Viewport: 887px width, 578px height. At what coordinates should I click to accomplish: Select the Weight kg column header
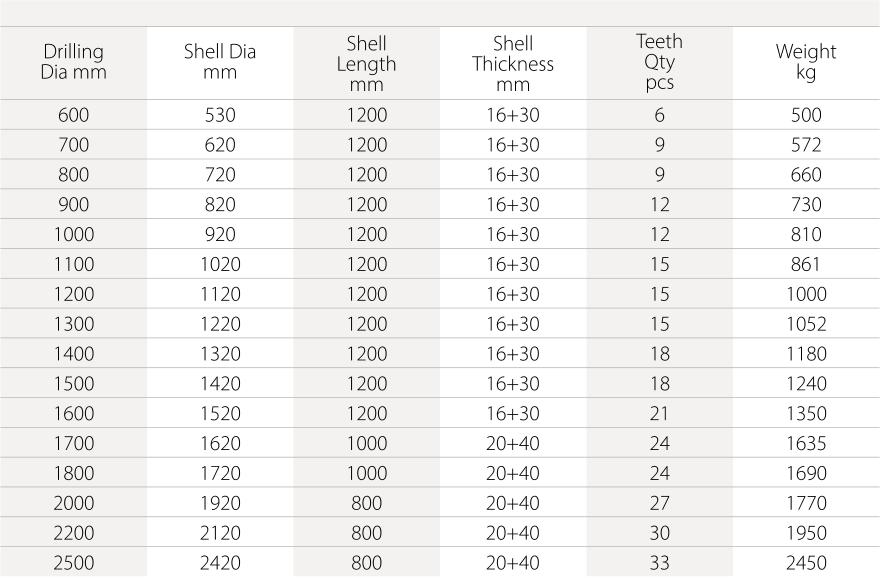(x=806, y=62)
